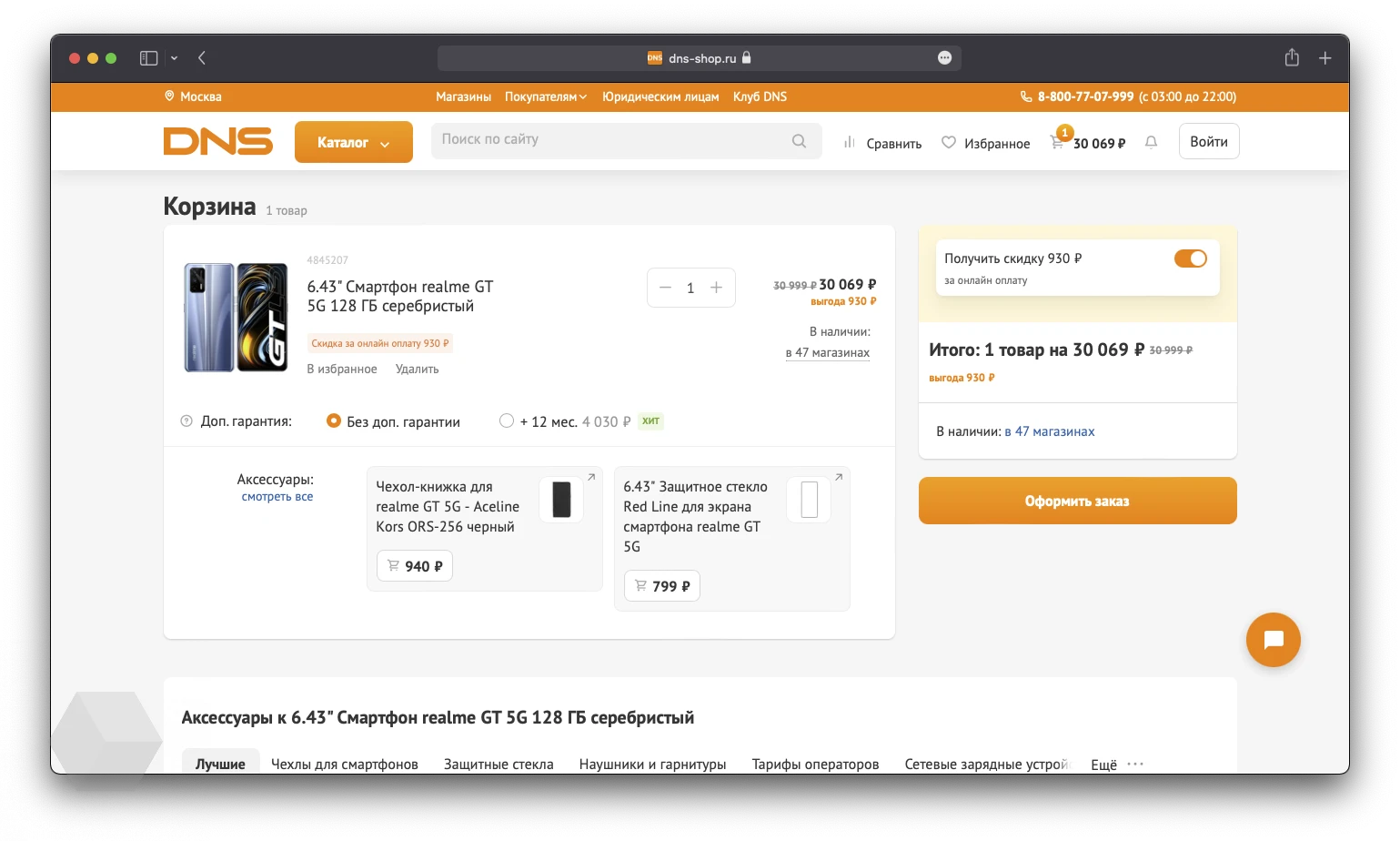Open смотреть все accessories link
This screenshot has height=841, width=1400.
[277, 497]
